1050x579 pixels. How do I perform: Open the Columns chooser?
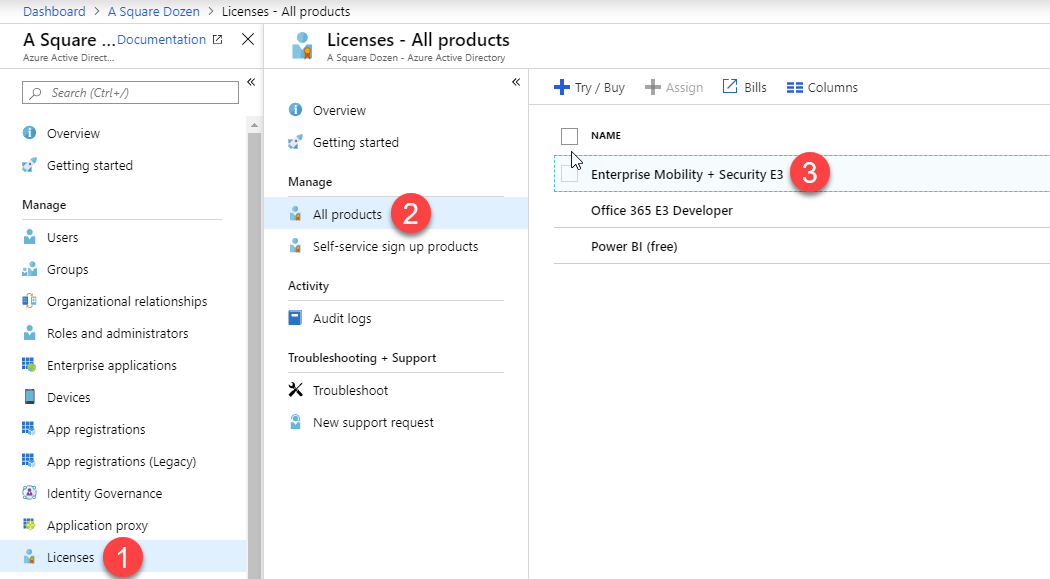pyautogui.click(x=822, y=88)
